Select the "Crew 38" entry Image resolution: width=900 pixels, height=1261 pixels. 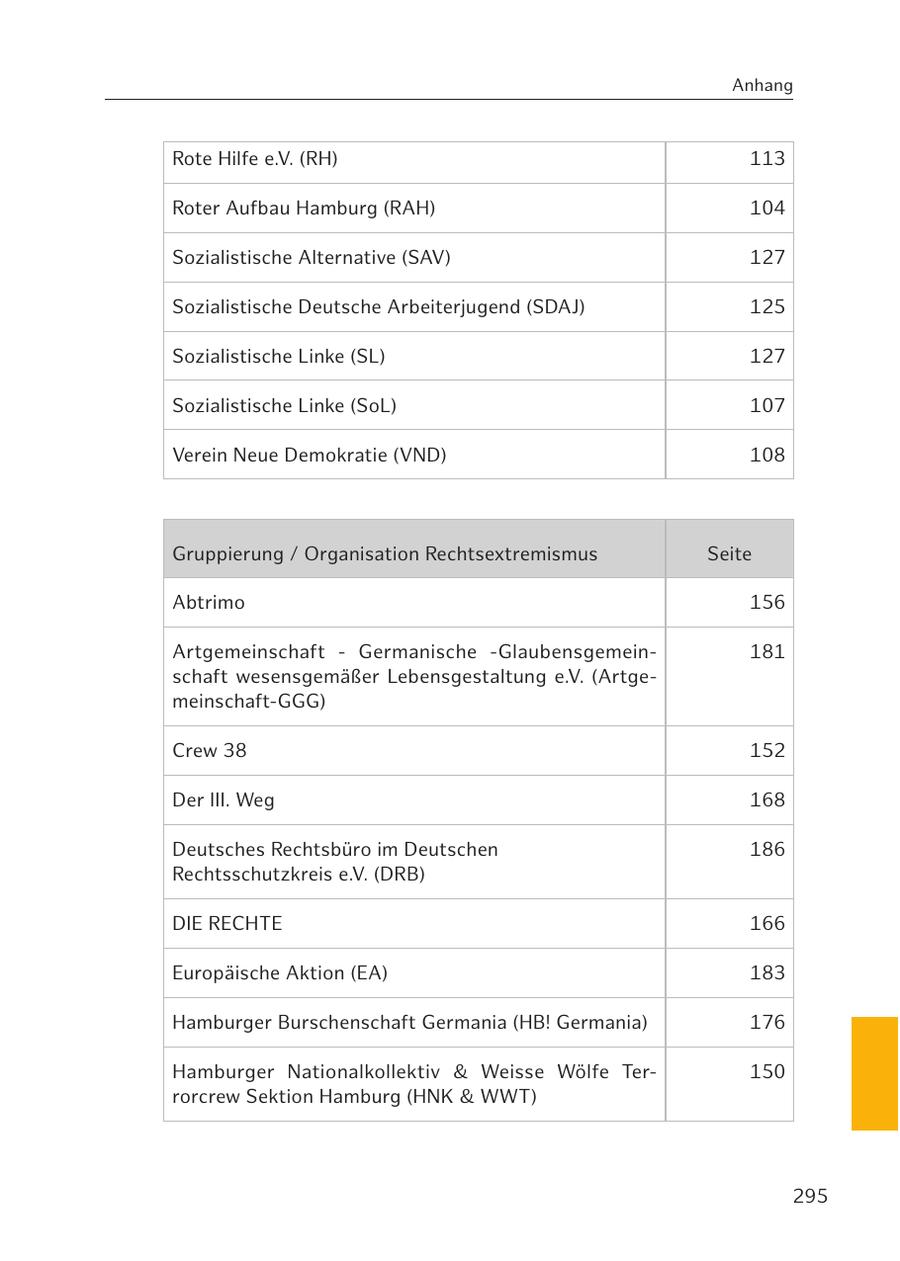(209, 751)
